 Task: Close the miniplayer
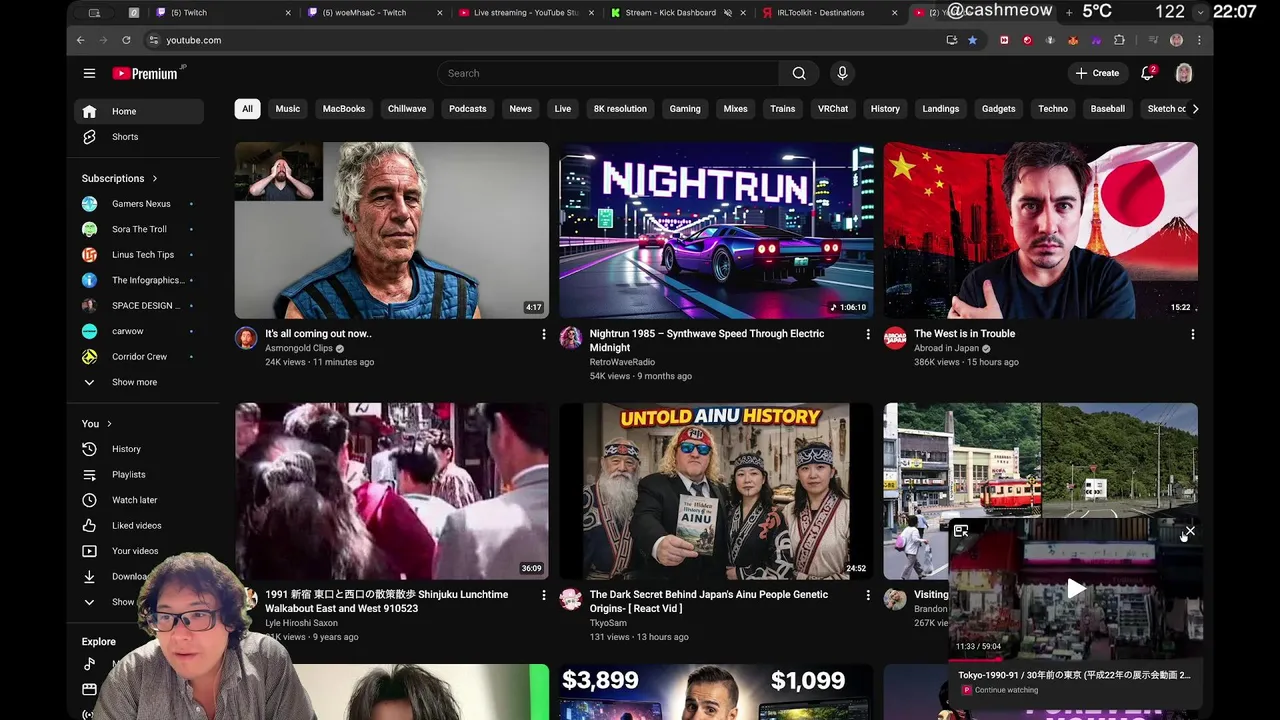[1190, 531]
